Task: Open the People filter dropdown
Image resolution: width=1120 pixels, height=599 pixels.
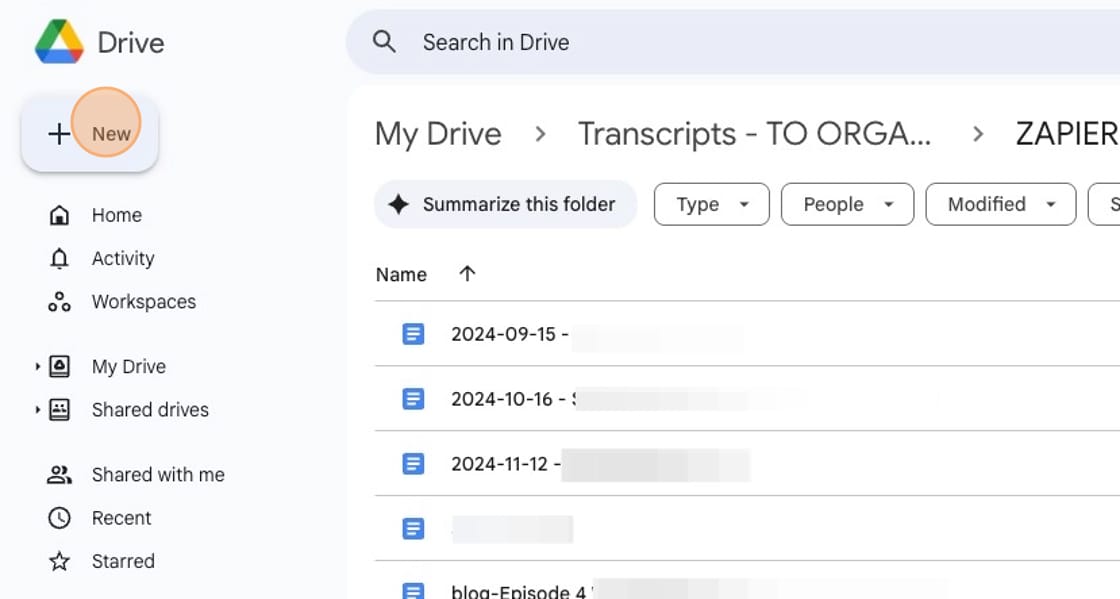Action: pyautogui.click(x=847, y=204)
